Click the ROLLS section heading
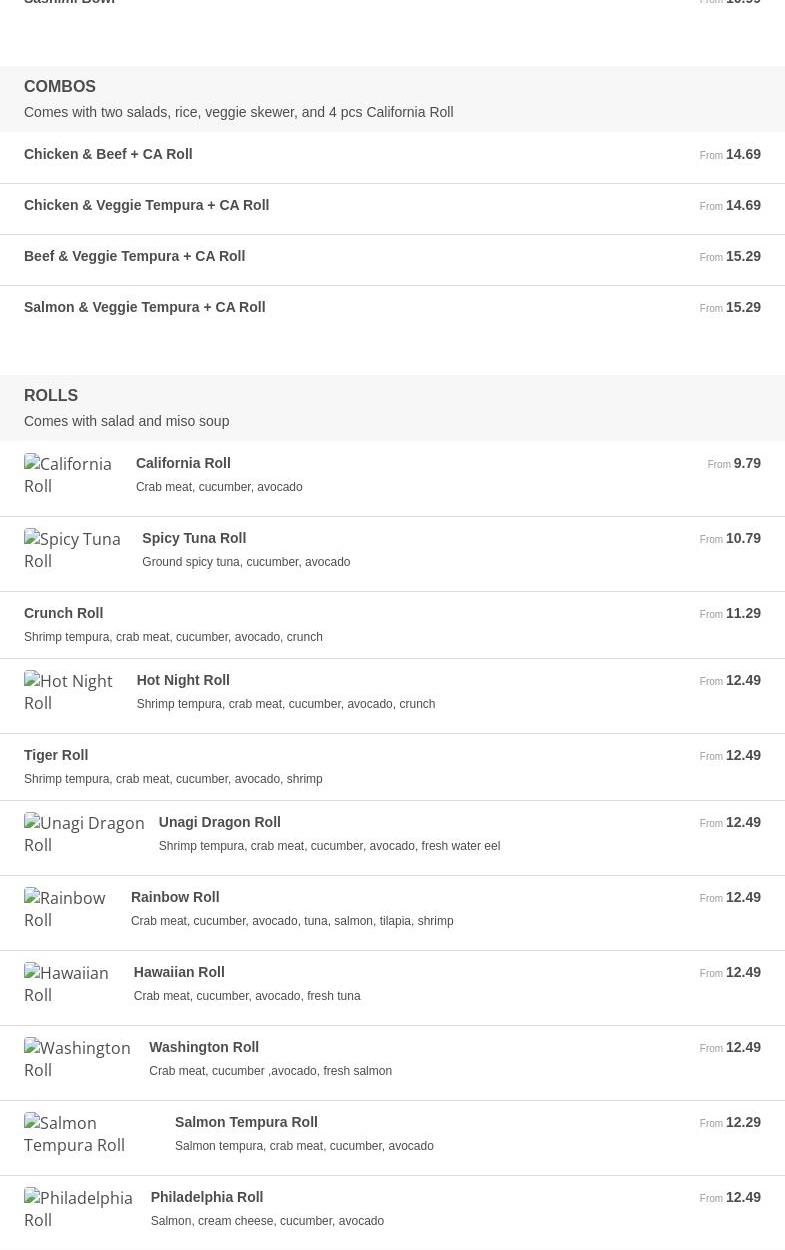 click(x=51, y=396)
